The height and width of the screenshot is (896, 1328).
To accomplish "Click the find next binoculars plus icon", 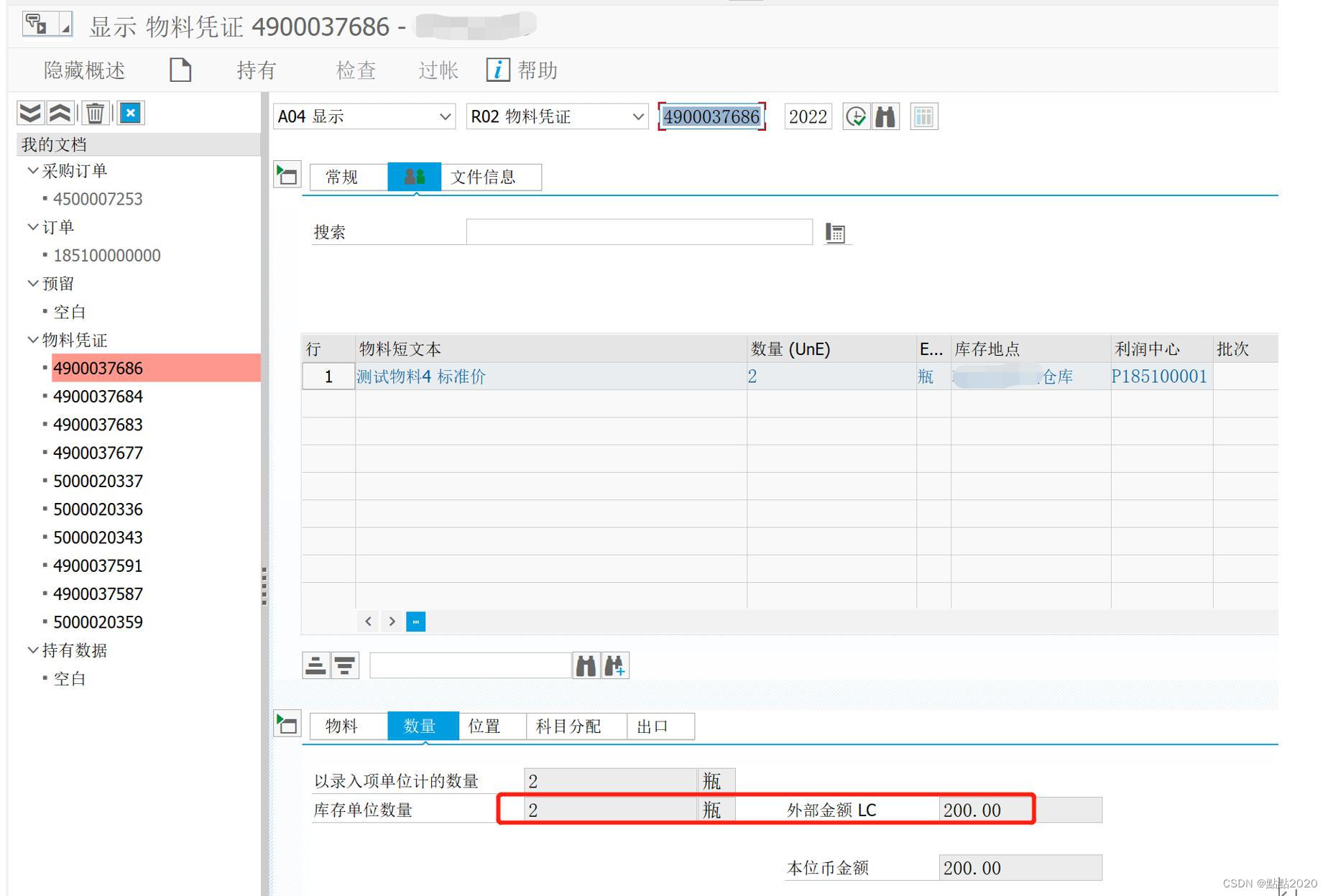I will (615, 665).
